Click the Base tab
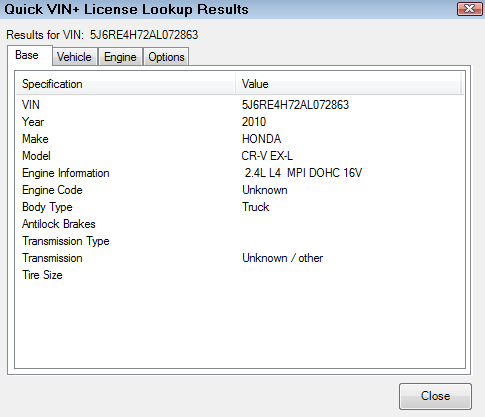 (29, 55)
